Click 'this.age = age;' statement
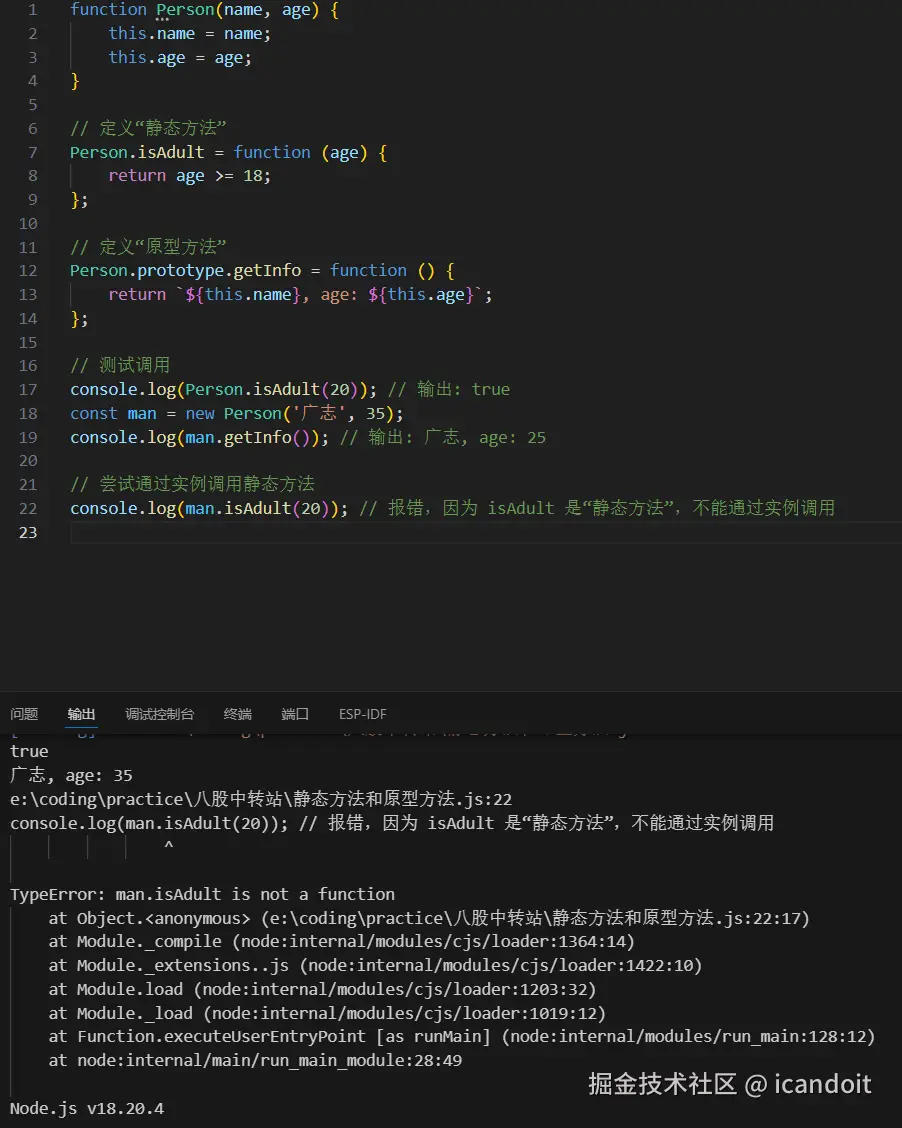The height and width of the screenshot is (1128, 902). pos(180,58)
